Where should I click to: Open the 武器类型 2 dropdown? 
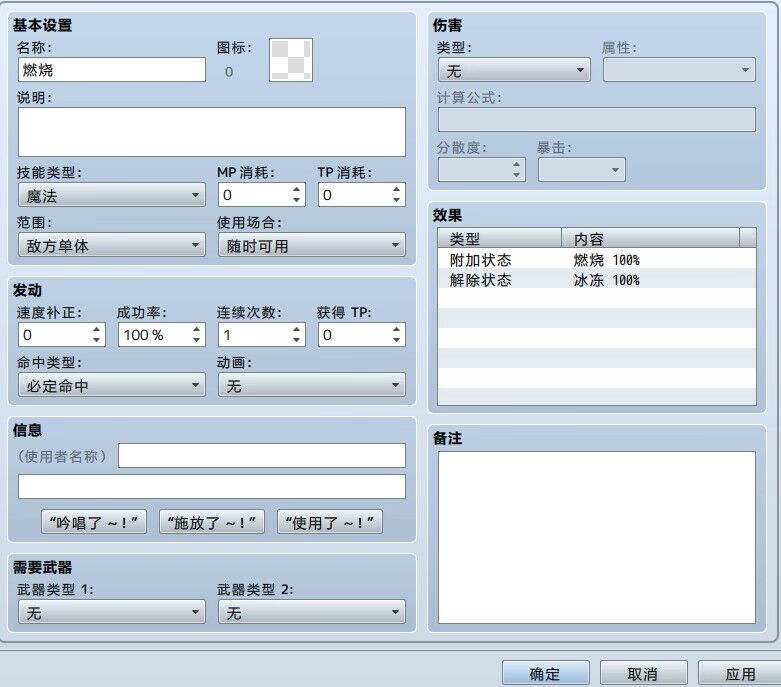pos(312,612)
